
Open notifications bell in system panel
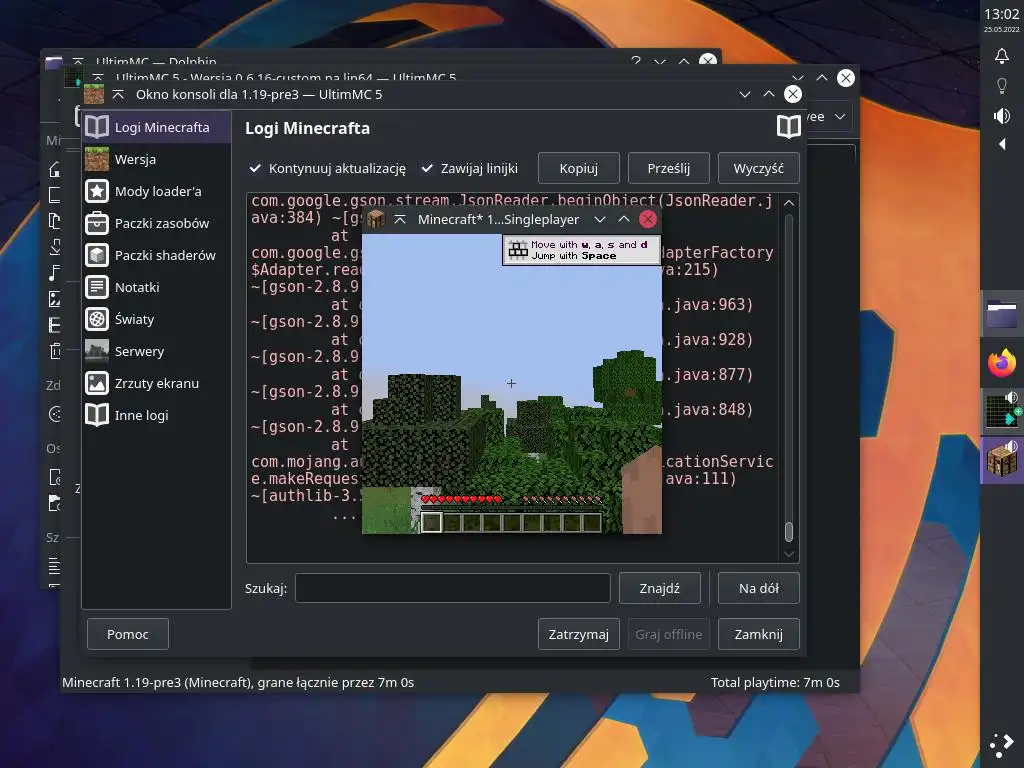point(1002,56)
